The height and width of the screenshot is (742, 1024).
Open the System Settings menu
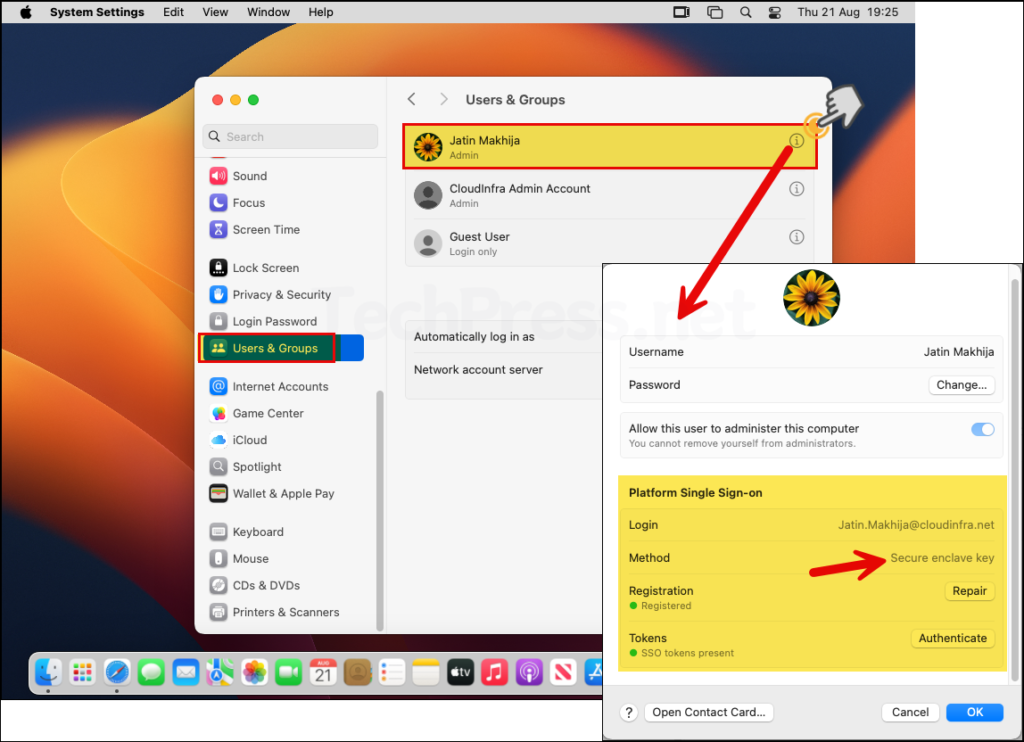click(97, 12)
